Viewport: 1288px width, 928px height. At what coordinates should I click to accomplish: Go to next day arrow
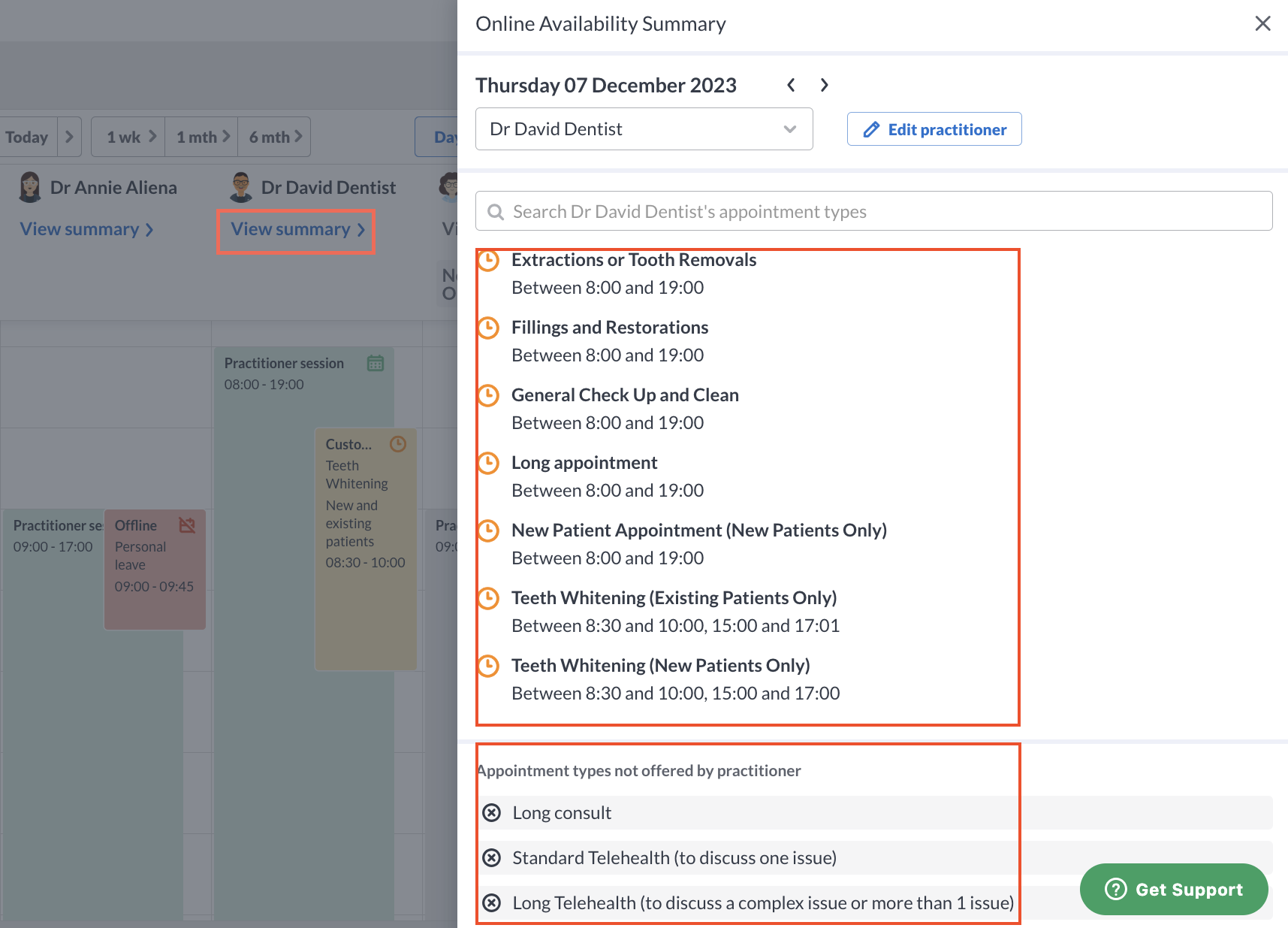(824, 85)
